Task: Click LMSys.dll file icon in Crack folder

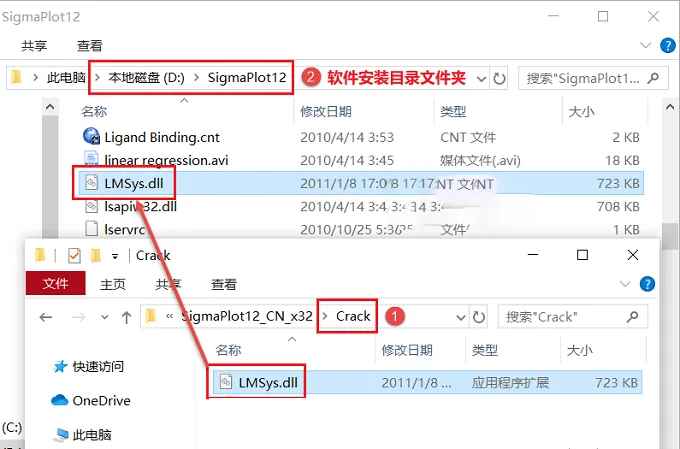Action: point(226,382)
